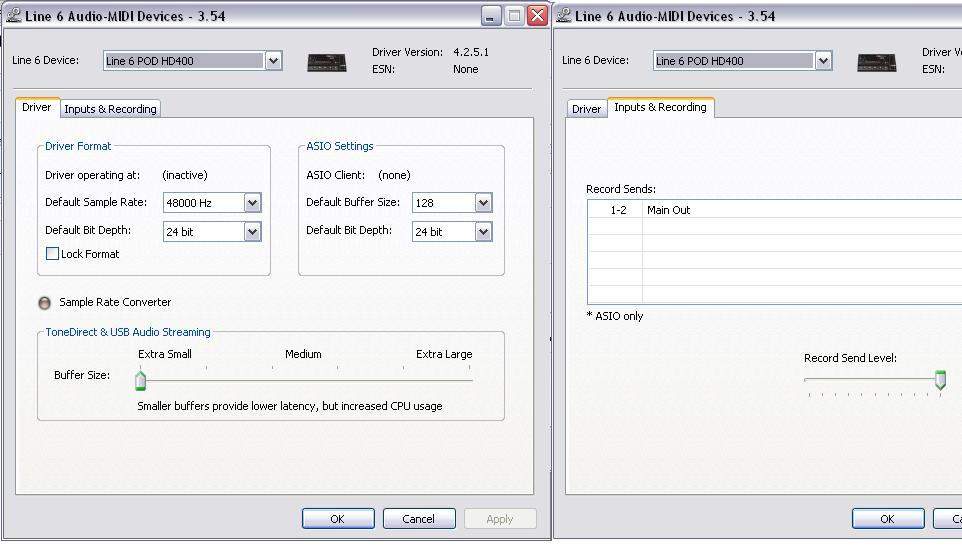The width and height of the screenshot is (962, 548).
Task: Click the ToneDirect Buffer Size slider handle
Action: pos(141,380)
